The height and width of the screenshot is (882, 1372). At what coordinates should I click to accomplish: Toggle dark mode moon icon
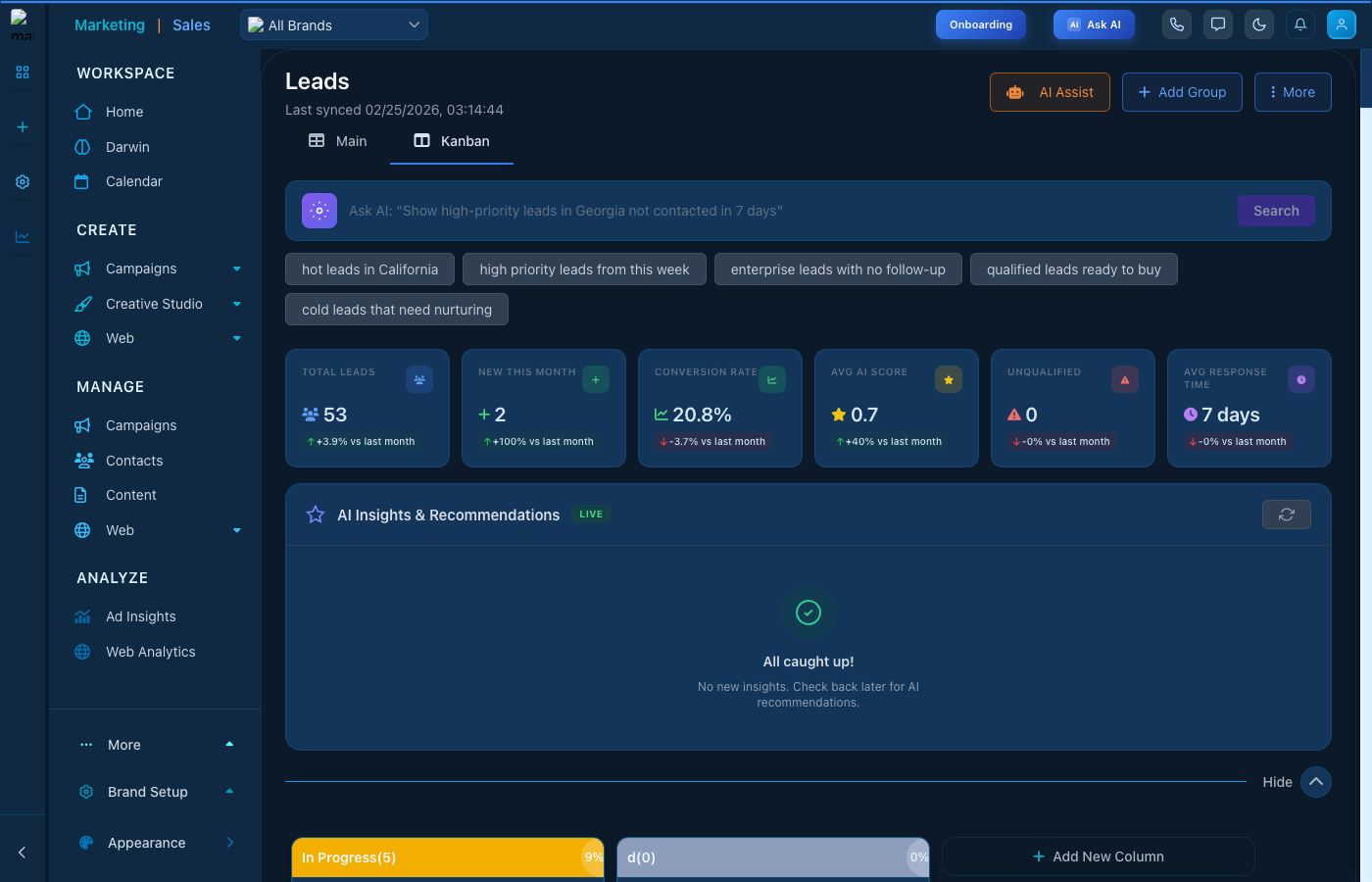(x=1259, y=24)
